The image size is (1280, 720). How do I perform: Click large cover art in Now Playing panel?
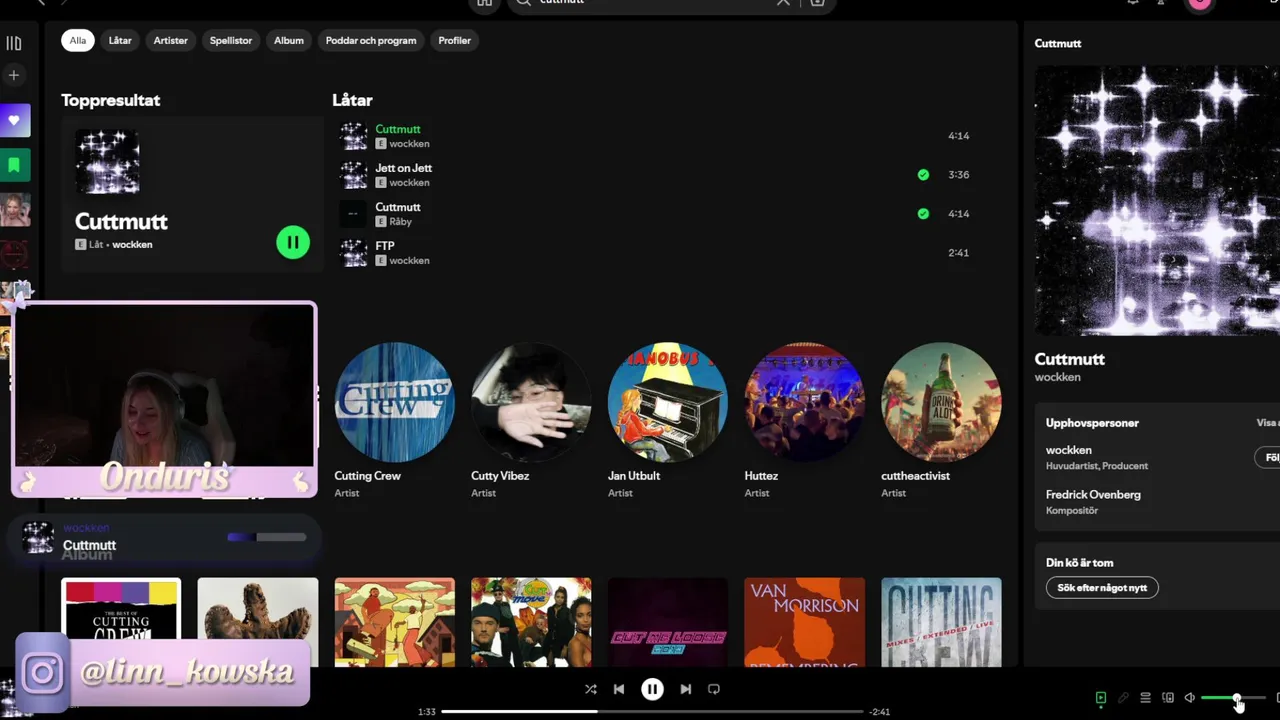click(1157, 200)
